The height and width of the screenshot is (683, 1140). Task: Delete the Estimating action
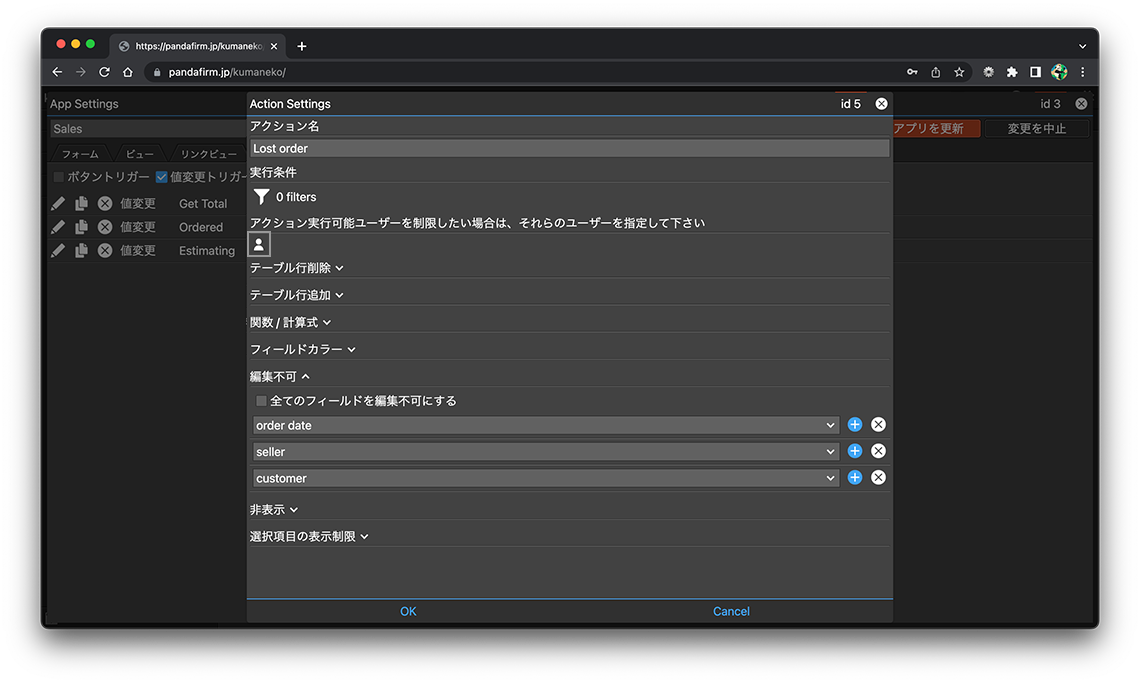coord(105,251)
